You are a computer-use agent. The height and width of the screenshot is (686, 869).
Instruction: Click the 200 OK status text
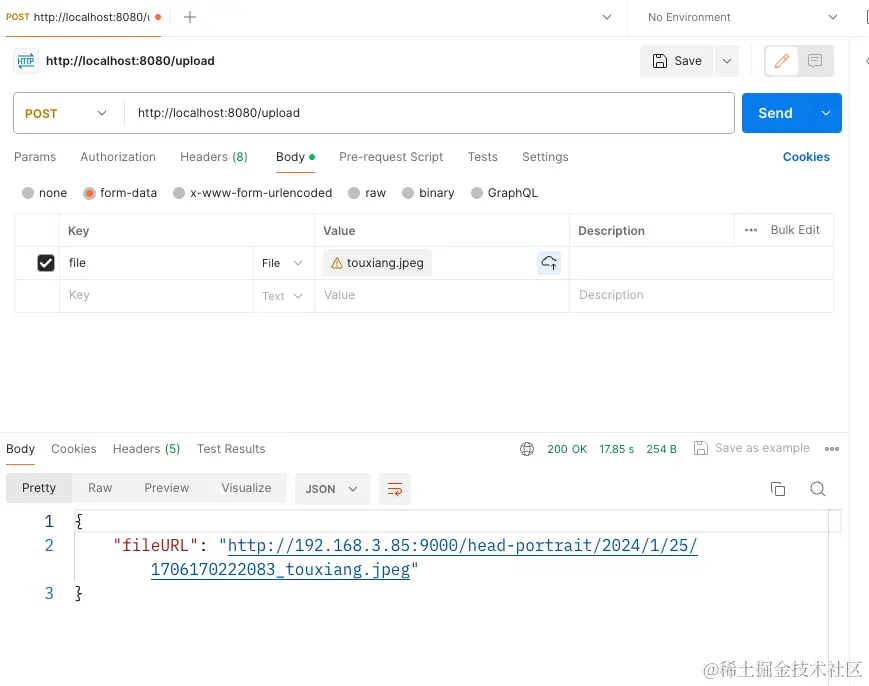(x=567, y=449)
